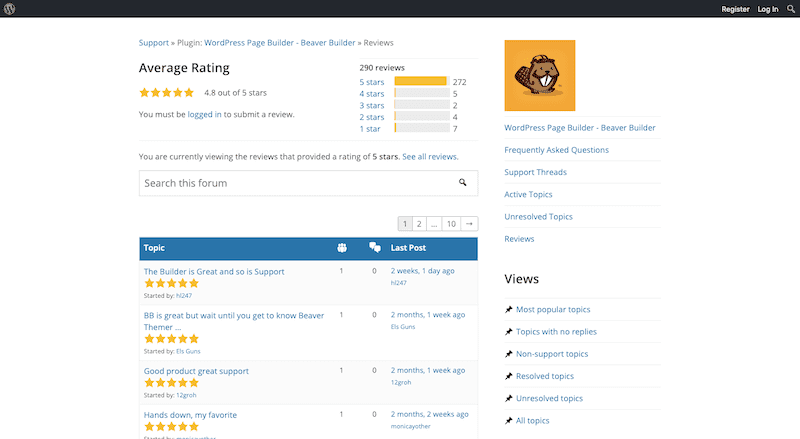Open user hl247 in Started by line
Screen dimensions: 800x439
pyautogui.click(x=184, y=296)
